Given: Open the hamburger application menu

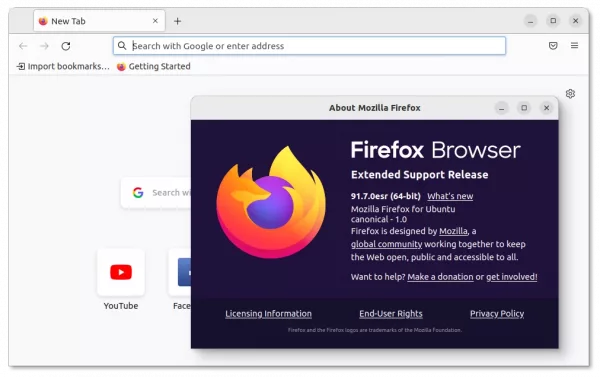Looking at the screenshot, I should pyautogui.click(x=574, y=46).
